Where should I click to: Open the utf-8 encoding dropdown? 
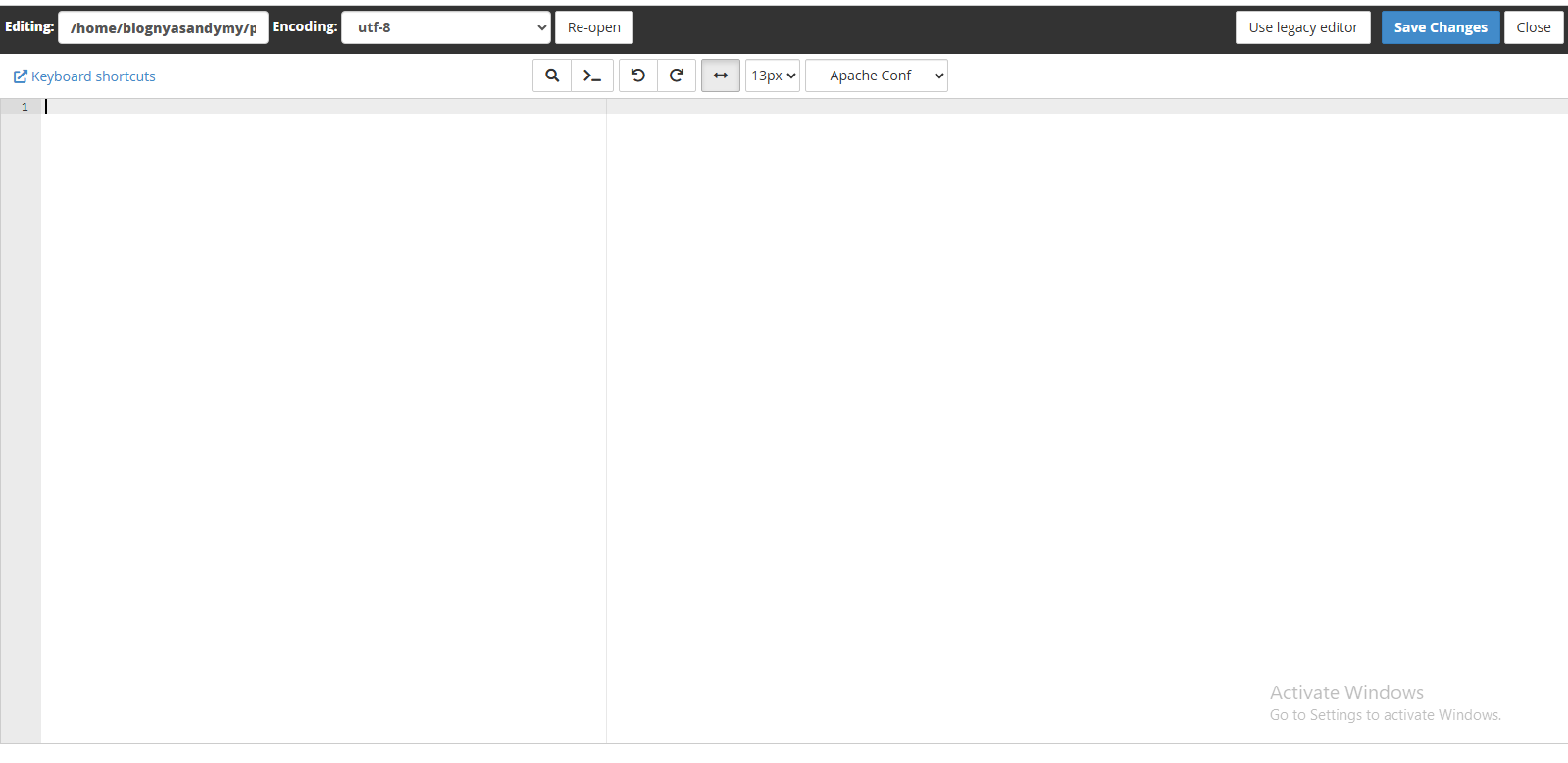[x=446, y=27]
